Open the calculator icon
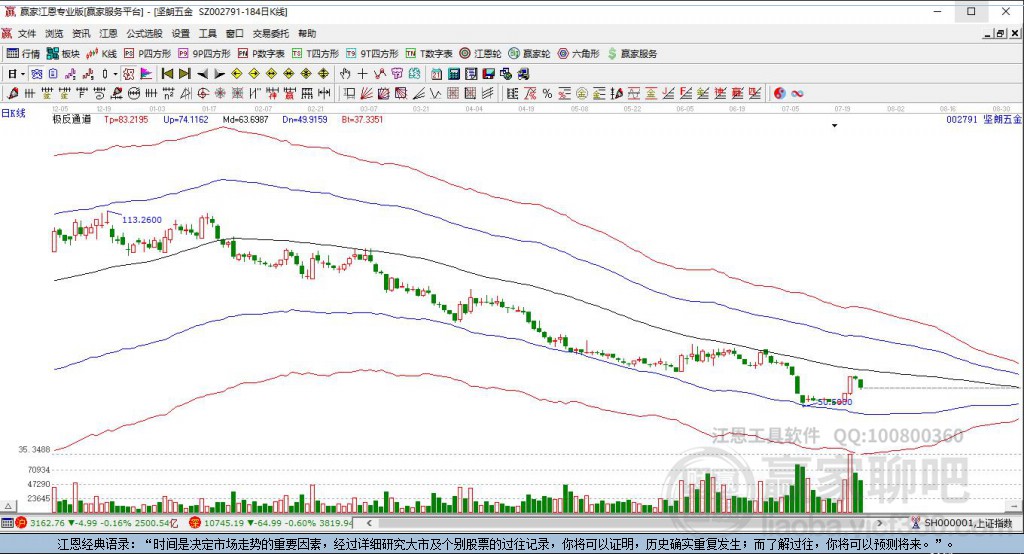Viewport: 1024px width, 554px height. [454, 74]
